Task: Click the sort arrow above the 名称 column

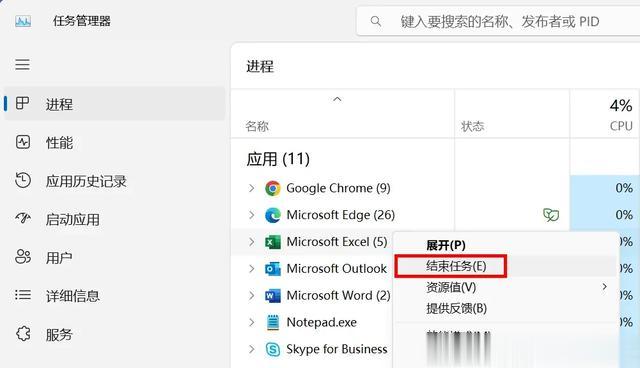Action: pyautogui.click(x=337, y=99)
